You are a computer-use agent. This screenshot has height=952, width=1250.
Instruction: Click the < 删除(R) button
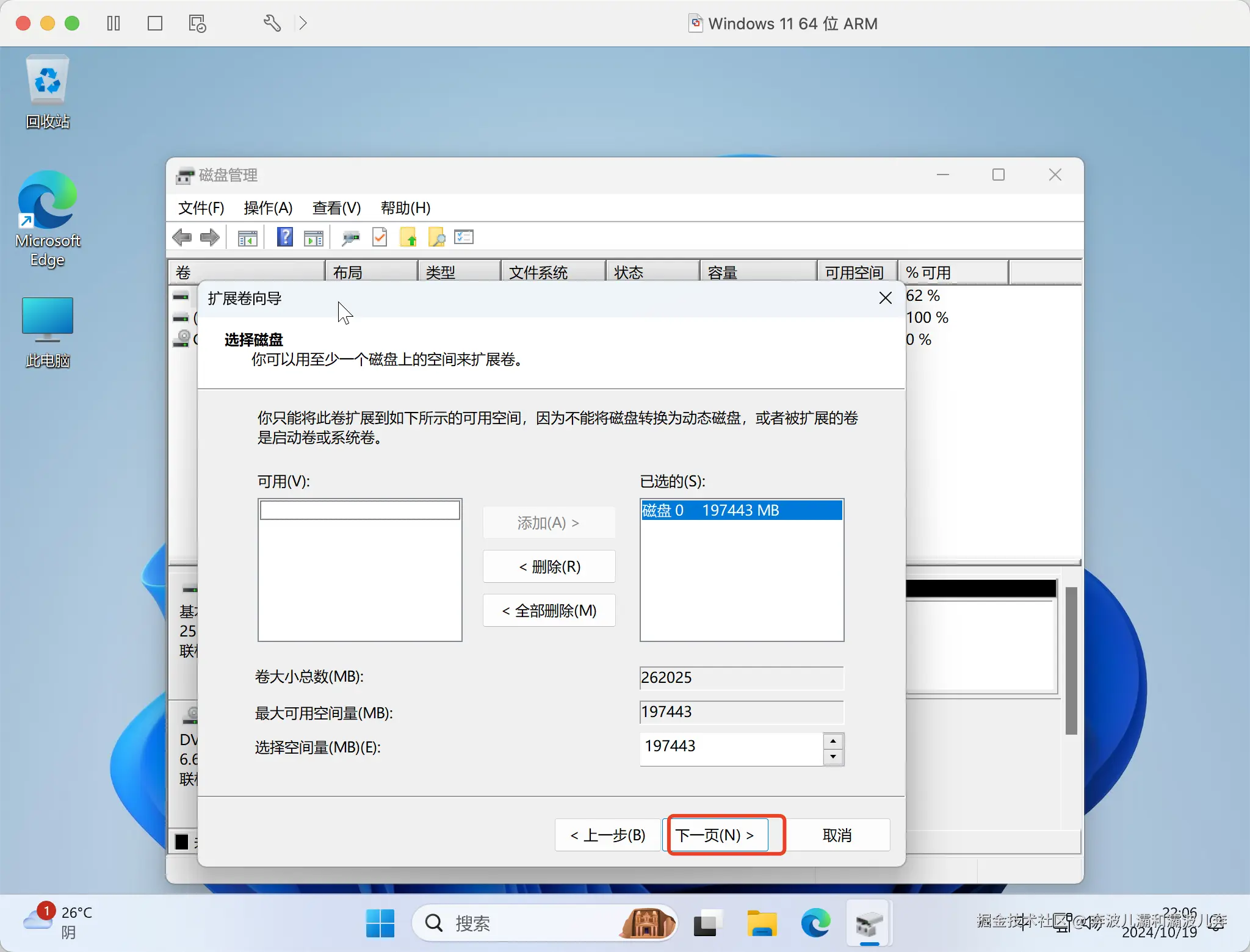click(549, 567)
